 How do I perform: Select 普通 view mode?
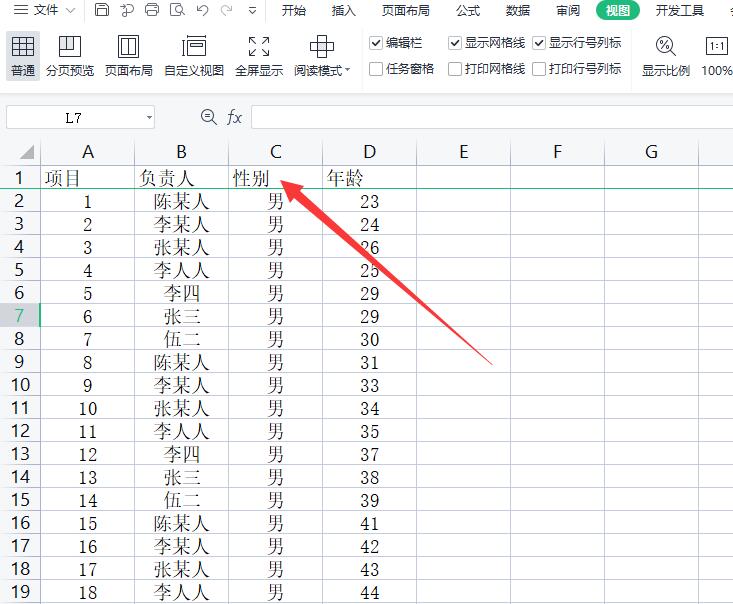coord(23,56)
